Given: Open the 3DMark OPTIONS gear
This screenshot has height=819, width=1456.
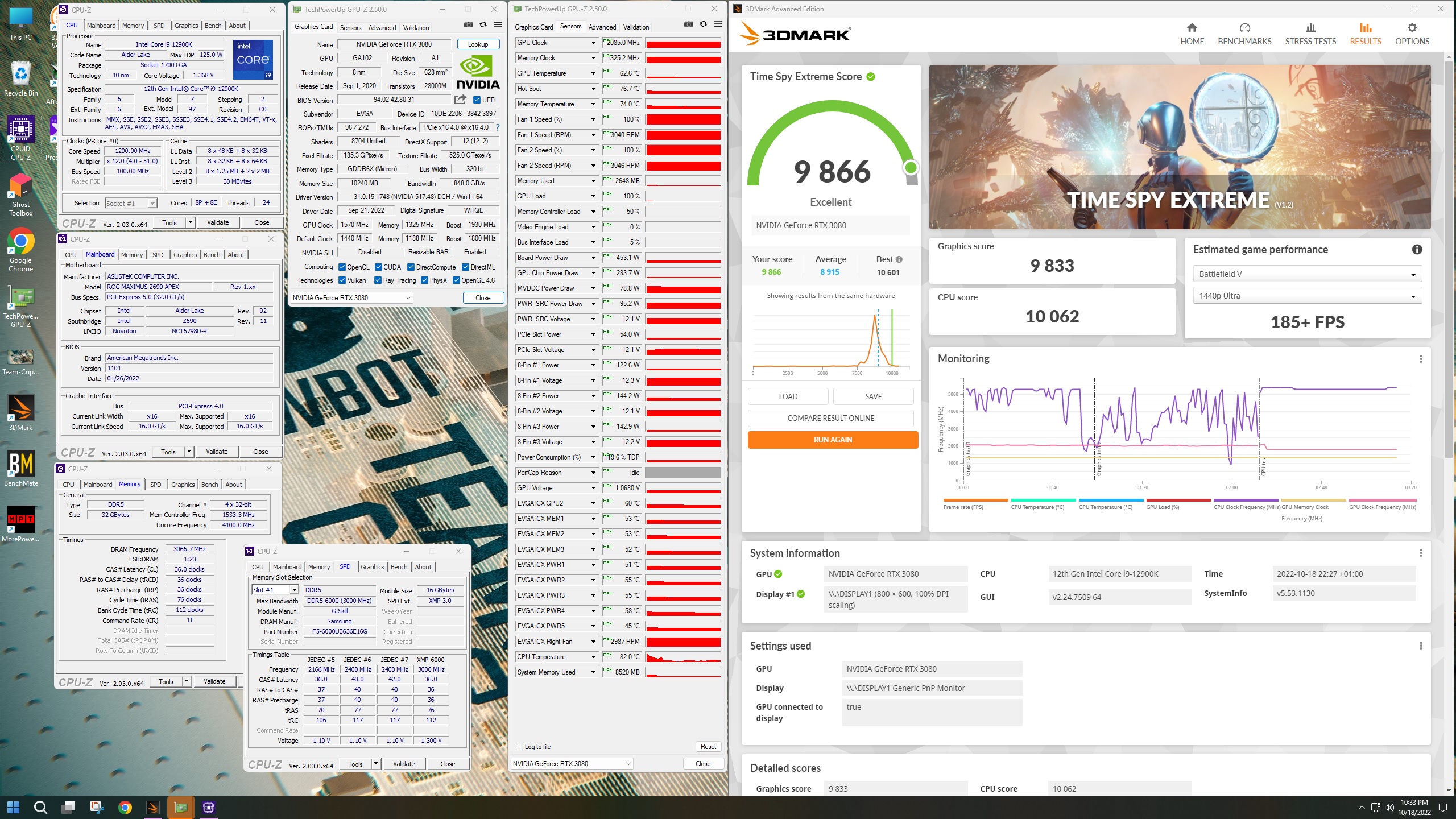Looking at the screenshot, I should [x=1412, y=34].
